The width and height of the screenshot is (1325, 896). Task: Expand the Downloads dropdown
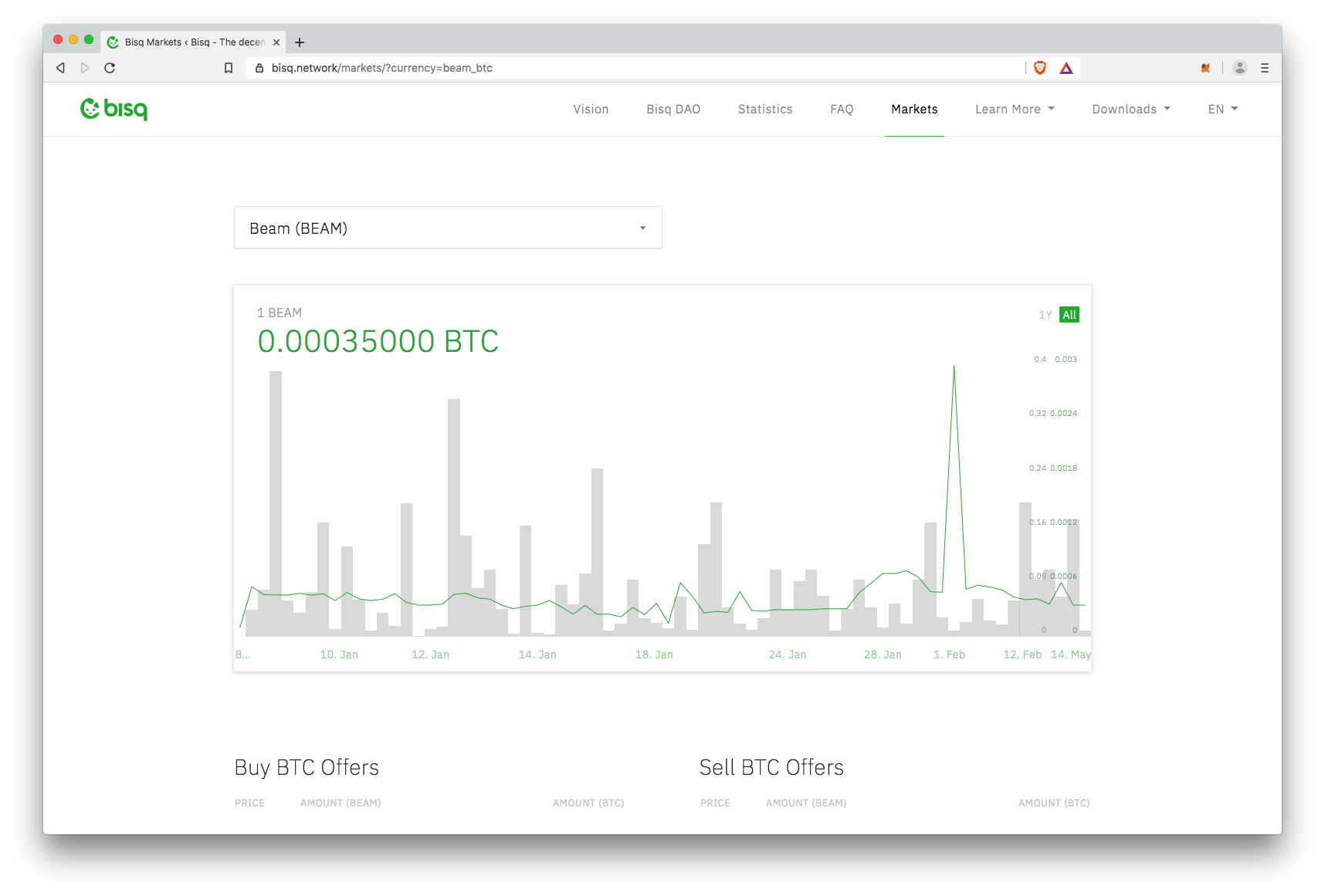(1131, 110)
